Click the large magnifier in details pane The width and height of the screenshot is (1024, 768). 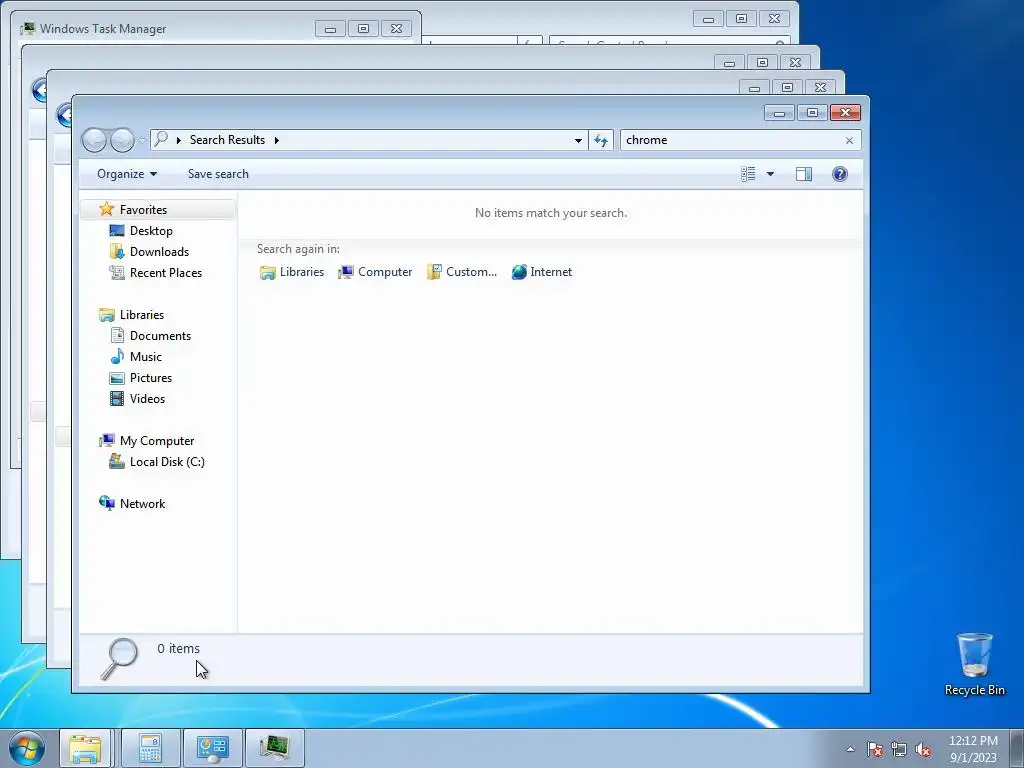120,659
